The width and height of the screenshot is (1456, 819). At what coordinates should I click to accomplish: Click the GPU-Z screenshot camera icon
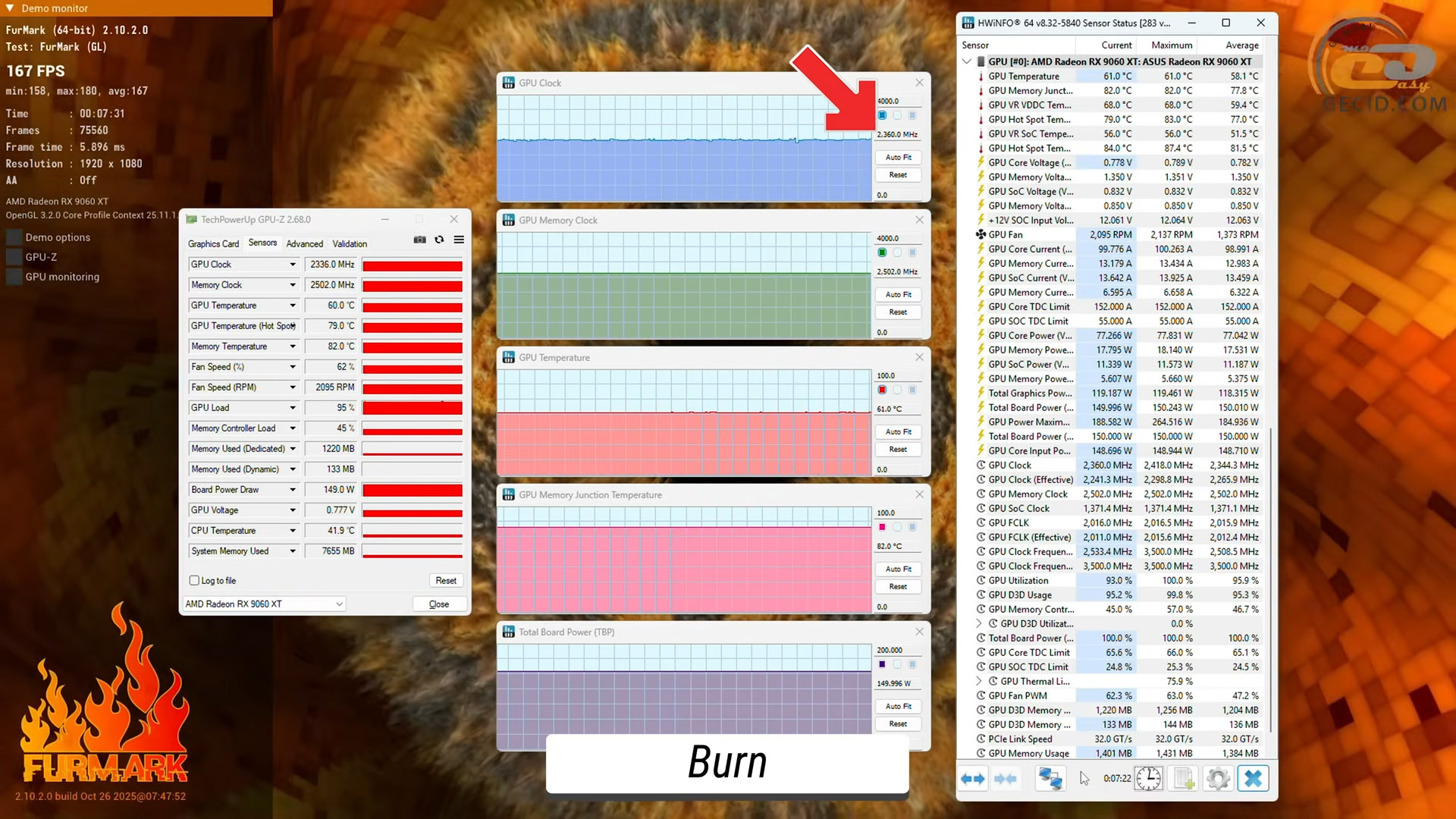(419, 240)
